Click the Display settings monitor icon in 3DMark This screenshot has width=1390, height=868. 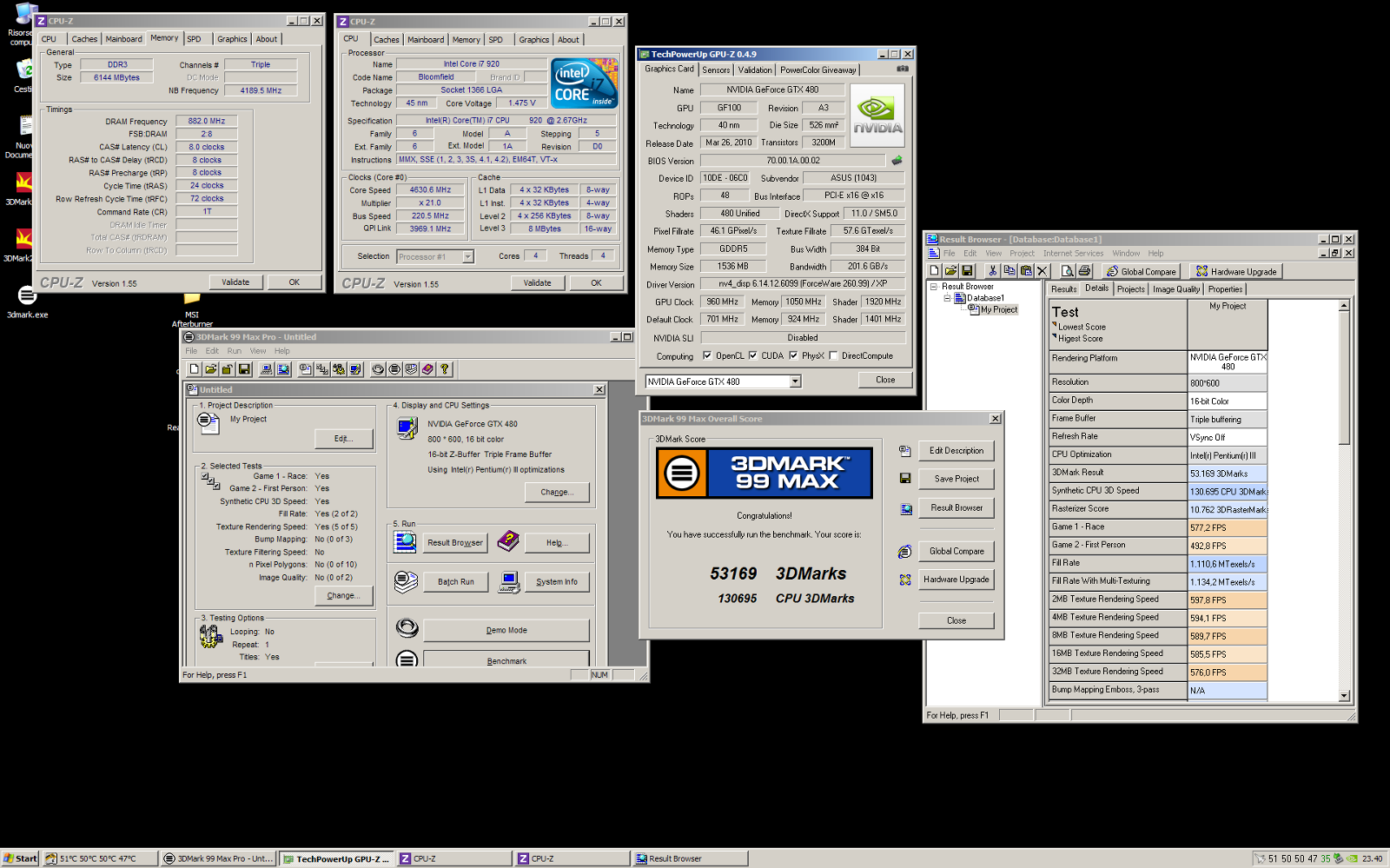(x=407, y=428)
